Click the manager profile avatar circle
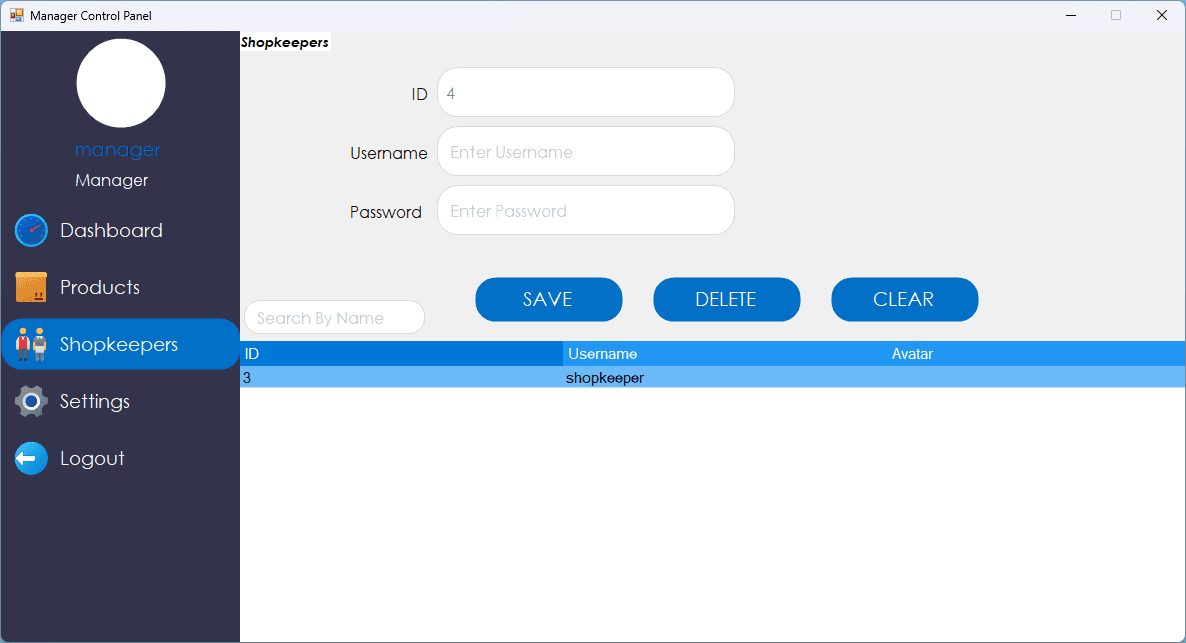Viewport: 1186px width, 643px height. pos(121,83)
